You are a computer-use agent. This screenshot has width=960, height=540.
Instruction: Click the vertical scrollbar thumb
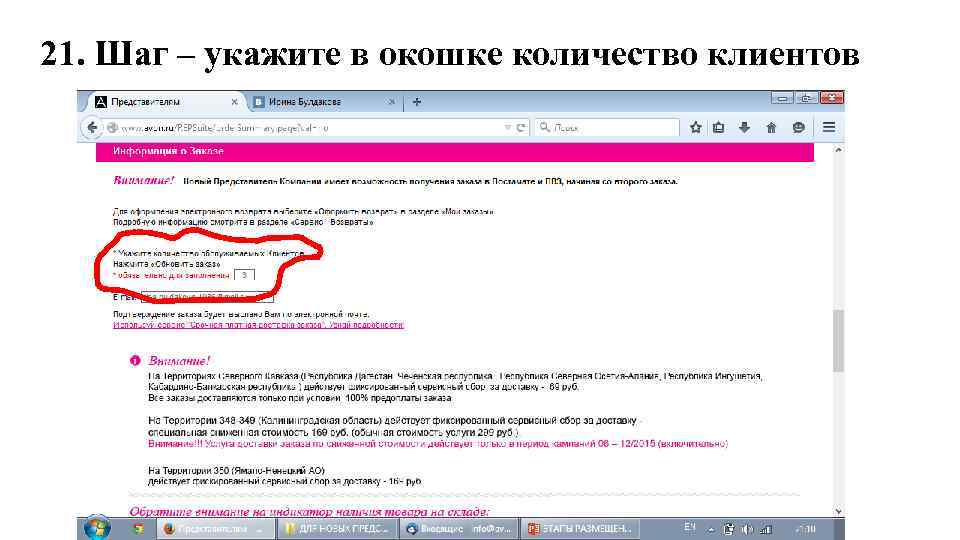tap(838, 340)
